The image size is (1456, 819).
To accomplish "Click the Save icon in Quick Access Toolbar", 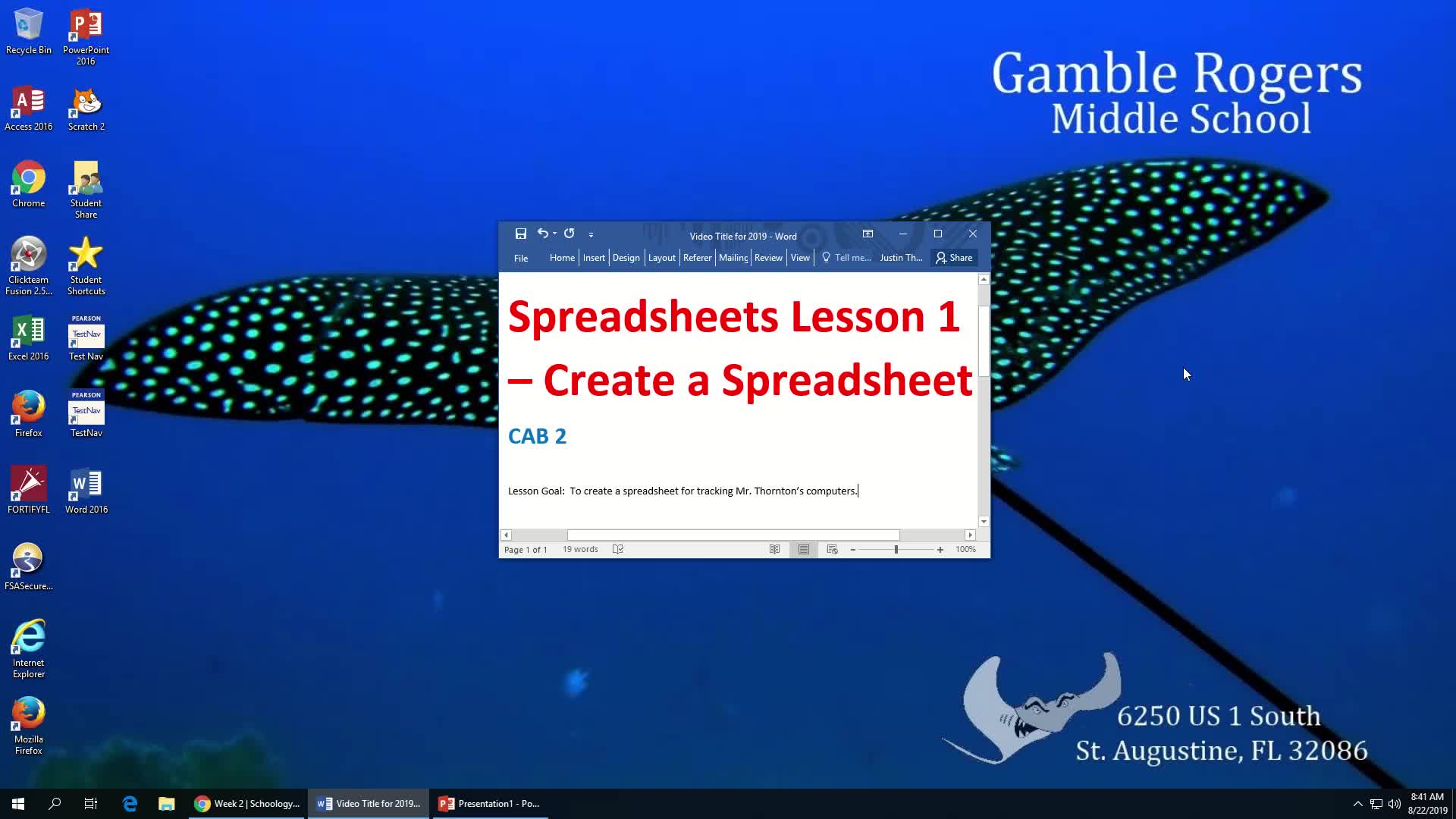I will point(520,233).
